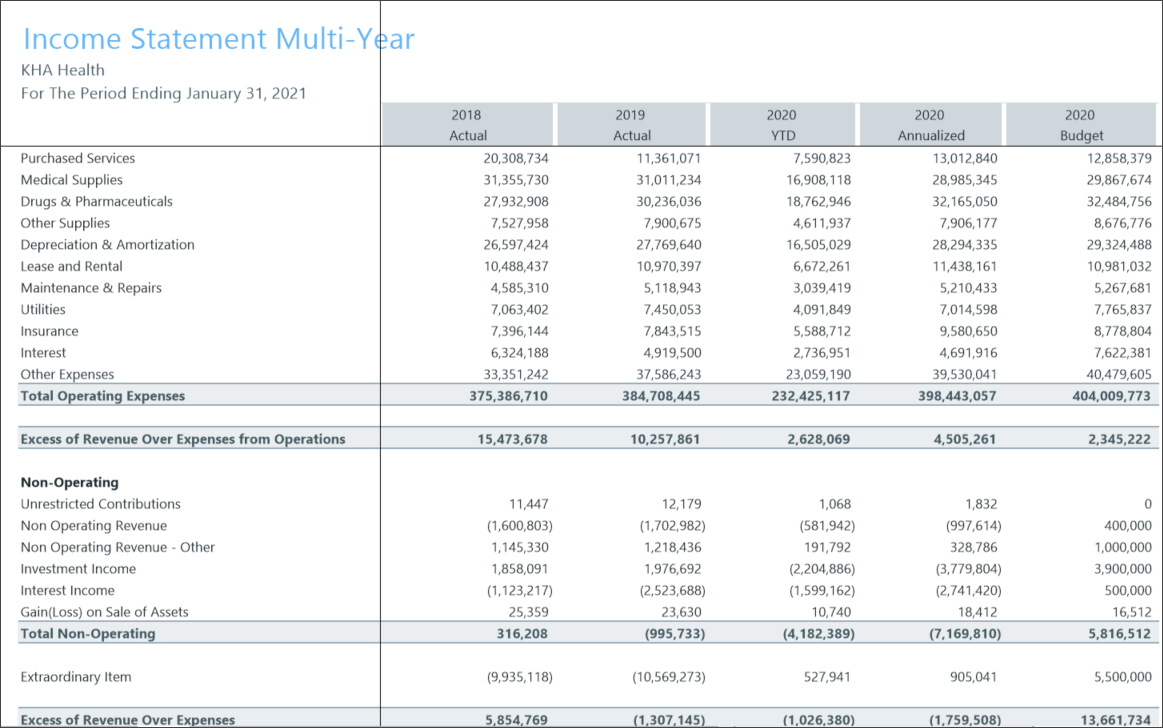Viewport: 1163px width, 728px height.
Task: Select the 2020 Budget column header
Action: tap(1081, 125)
